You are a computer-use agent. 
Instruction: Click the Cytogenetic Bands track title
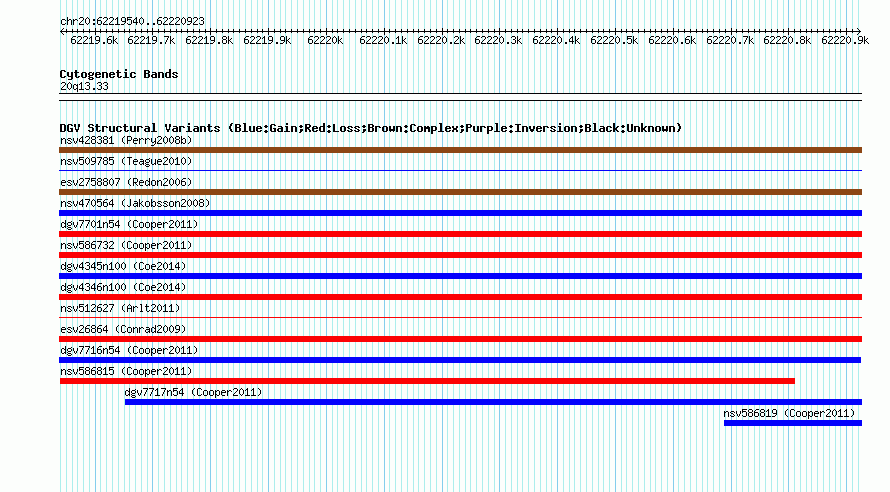(x=119, y=74)
